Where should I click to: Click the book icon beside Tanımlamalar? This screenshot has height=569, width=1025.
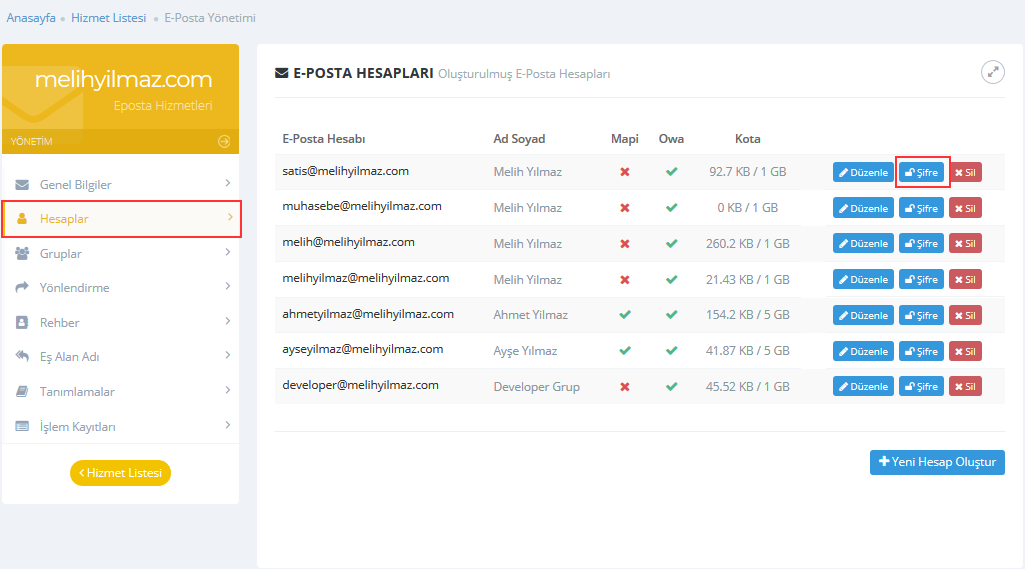click(22, 392)
